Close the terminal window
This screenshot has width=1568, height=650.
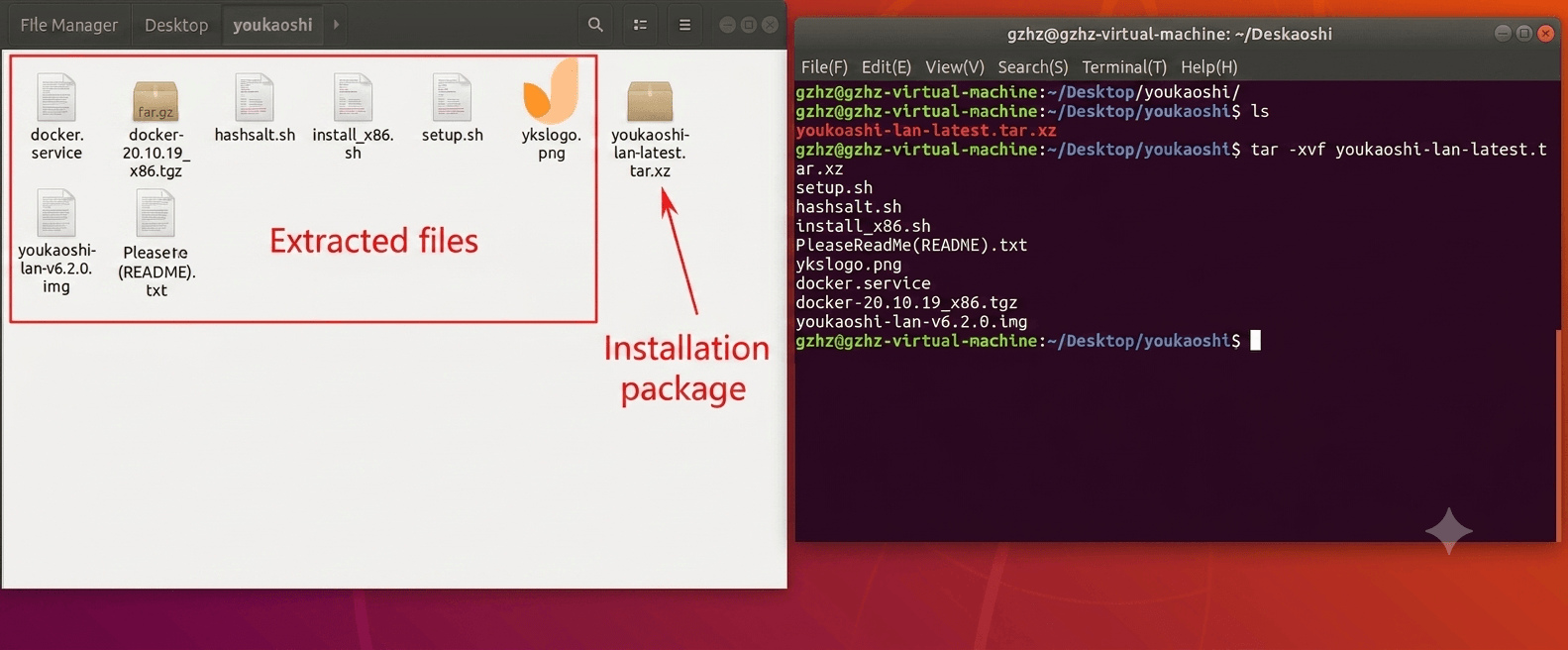(x=1545, y=34)
